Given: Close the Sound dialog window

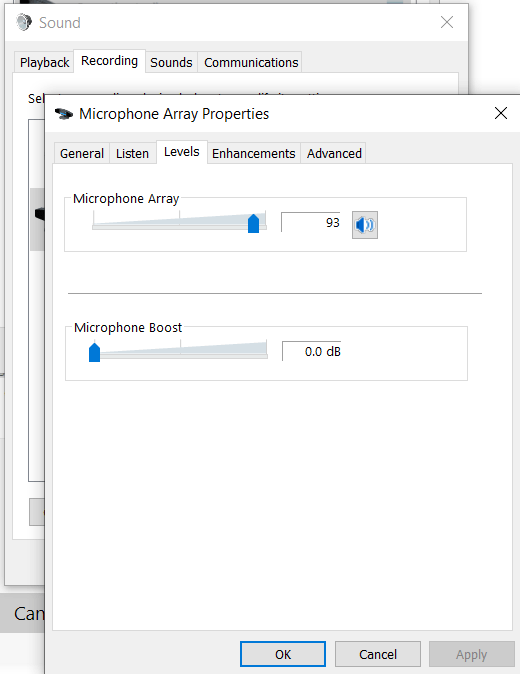Looking at the screenshot, I should [447, 22].
